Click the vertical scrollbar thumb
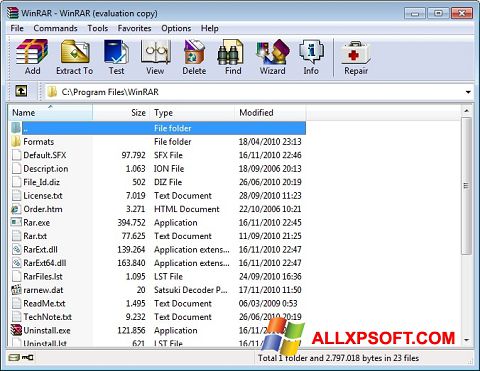The height and width of the screenshot is (371, 480). [x=466, y=186]
